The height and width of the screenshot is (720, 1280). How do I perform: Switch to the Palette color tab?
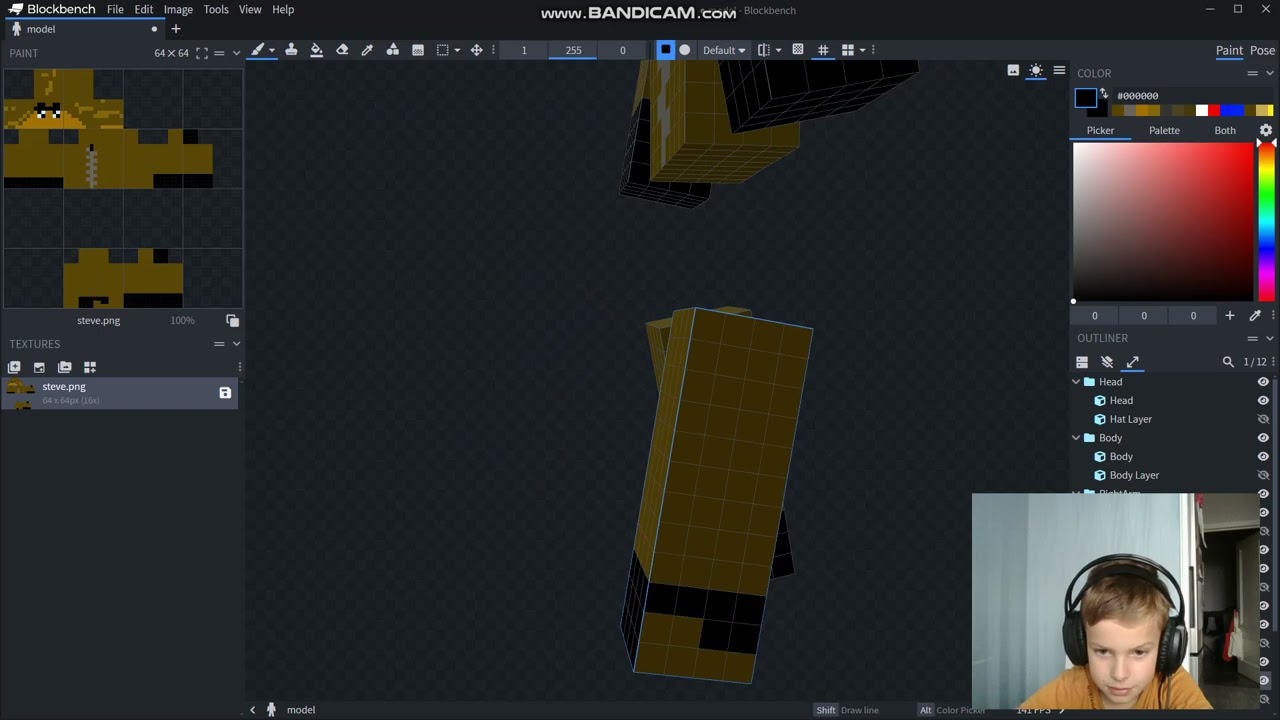[x=1164, y=130]
